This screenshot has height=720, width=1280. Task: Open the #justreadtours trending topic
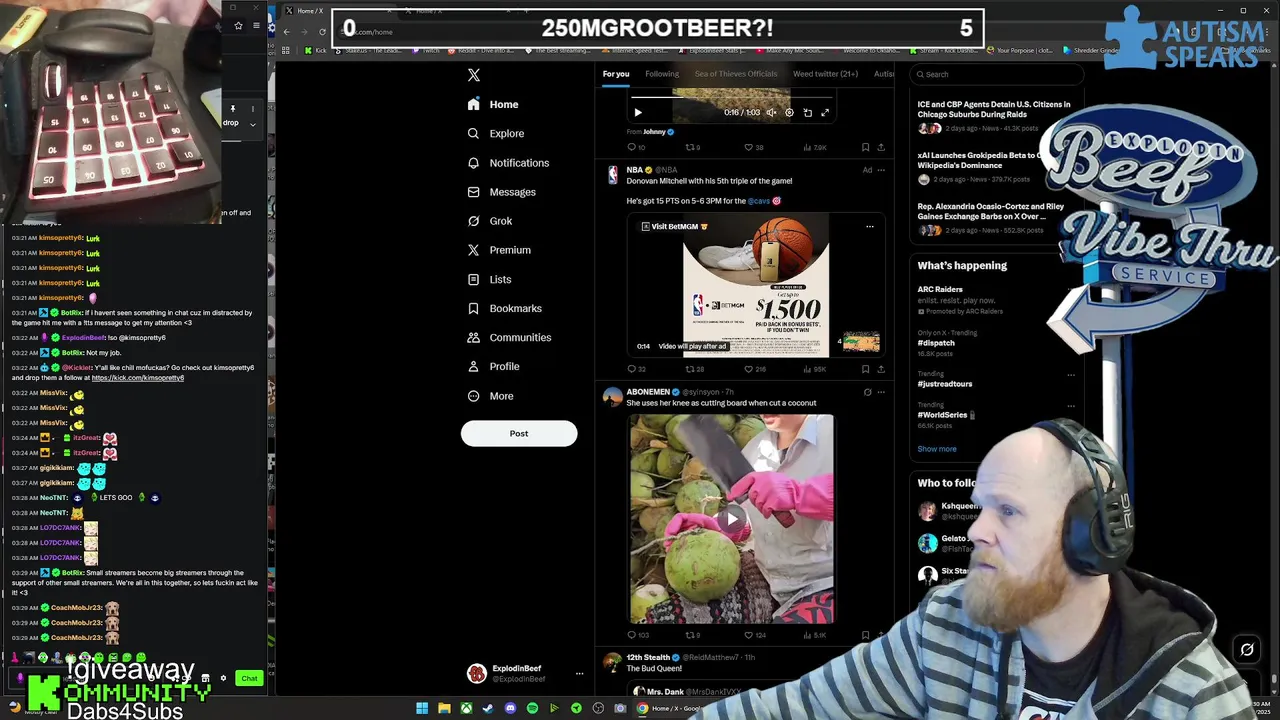click(x=945, y=384)
